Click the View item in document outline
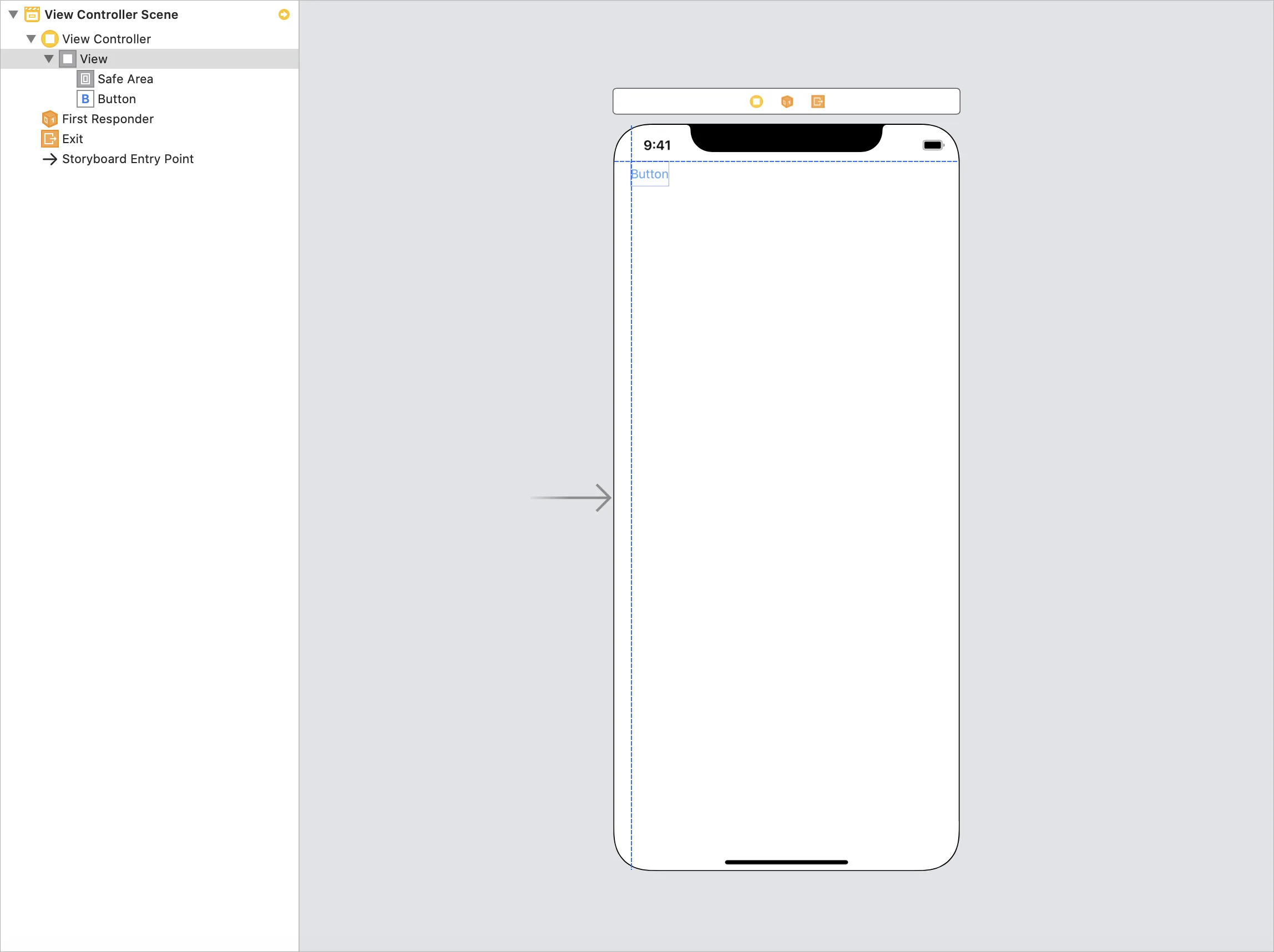This screenshot has width=1274, height=952. tap(94, 59)
